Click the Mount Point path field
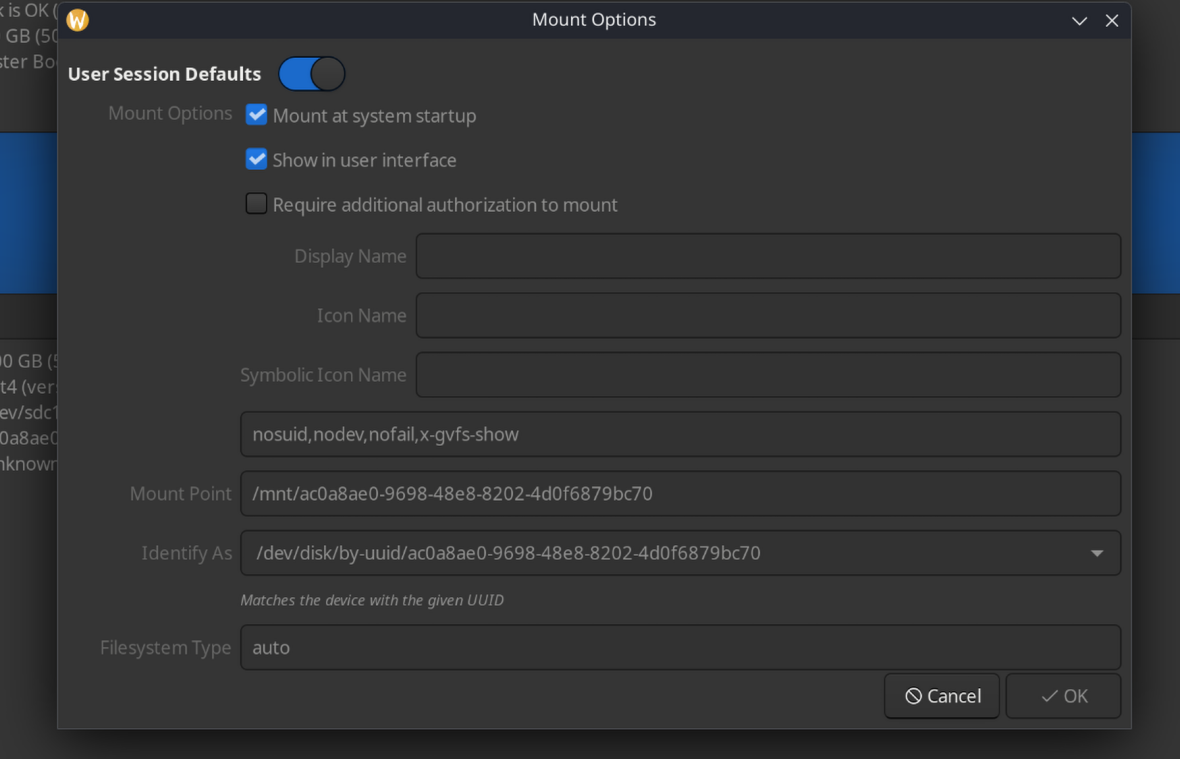Screen dimensions: 1180x759 coord(680,494)
